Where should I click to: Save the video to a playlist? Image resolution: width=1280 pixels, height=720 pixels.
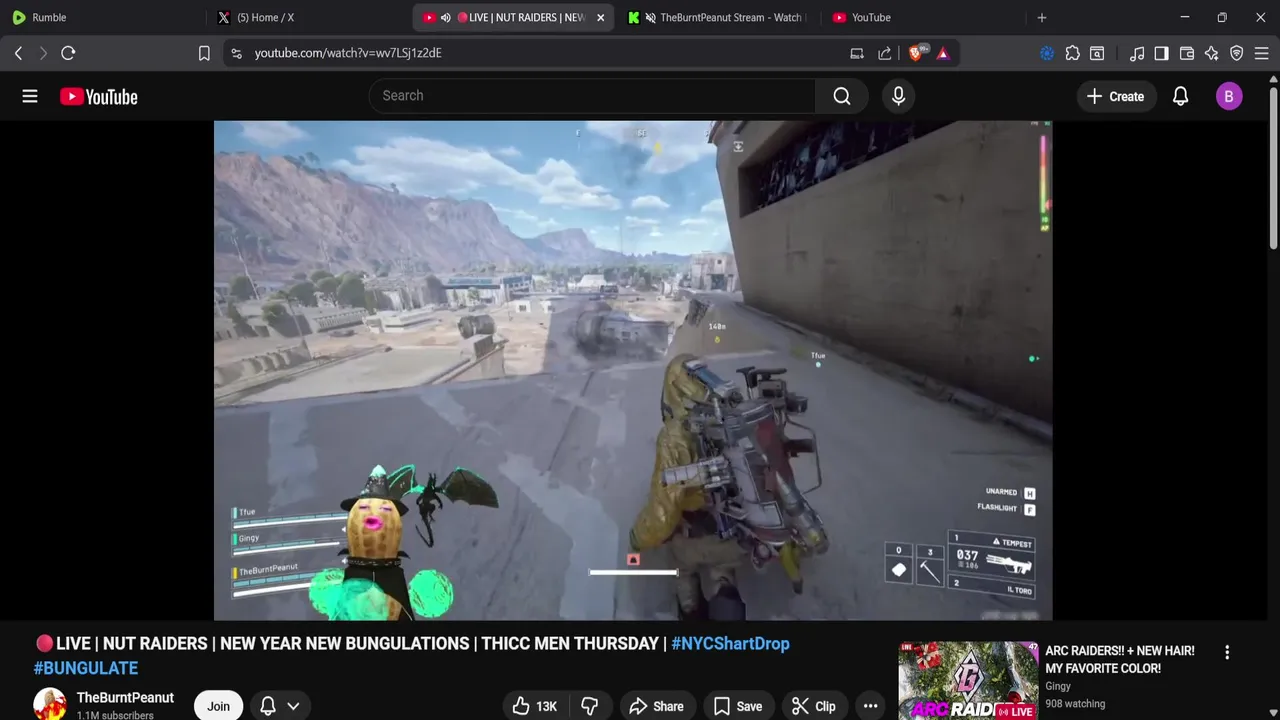coord(738,706)
